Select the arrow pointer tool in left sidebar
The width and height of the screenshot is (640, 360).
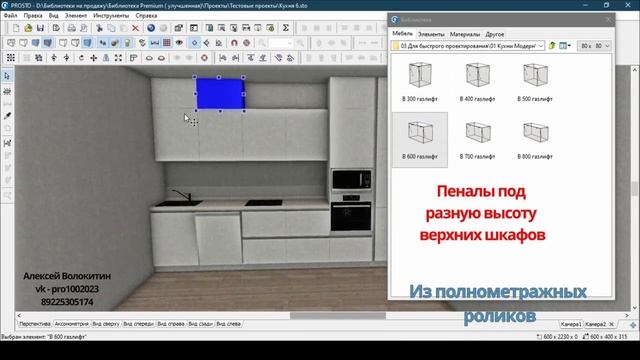click(x=7, y=76)
